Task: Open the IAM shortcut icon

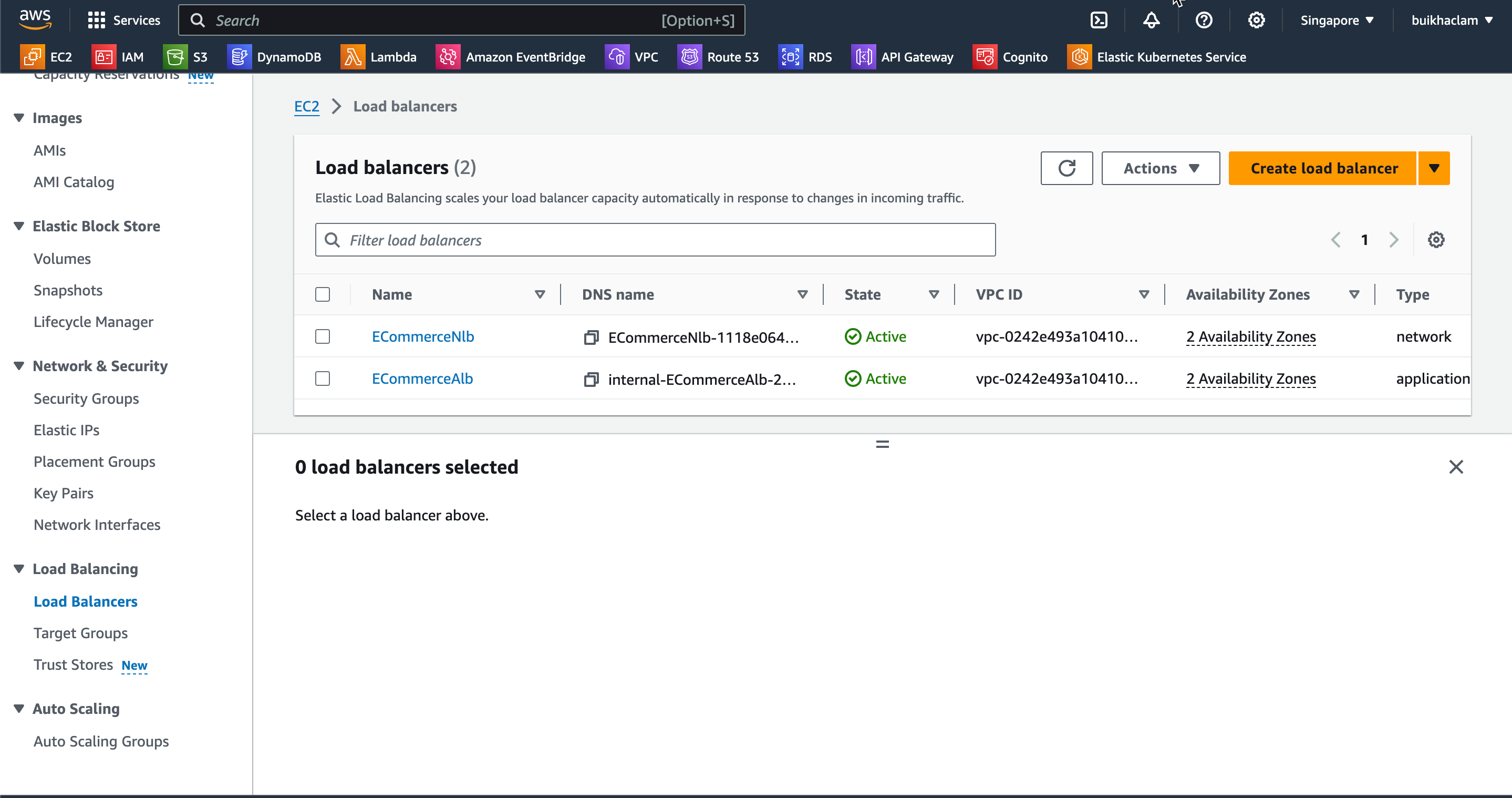Action: click(104, 57)
